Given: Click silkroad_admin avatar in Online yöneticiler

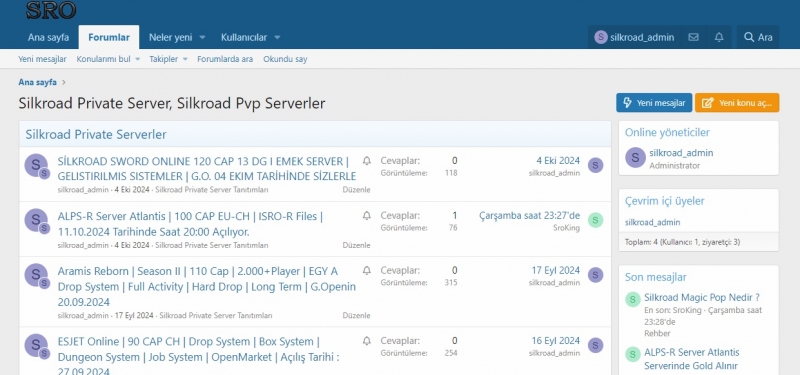Looking at the screenshot, I should (x=635, y=158).
